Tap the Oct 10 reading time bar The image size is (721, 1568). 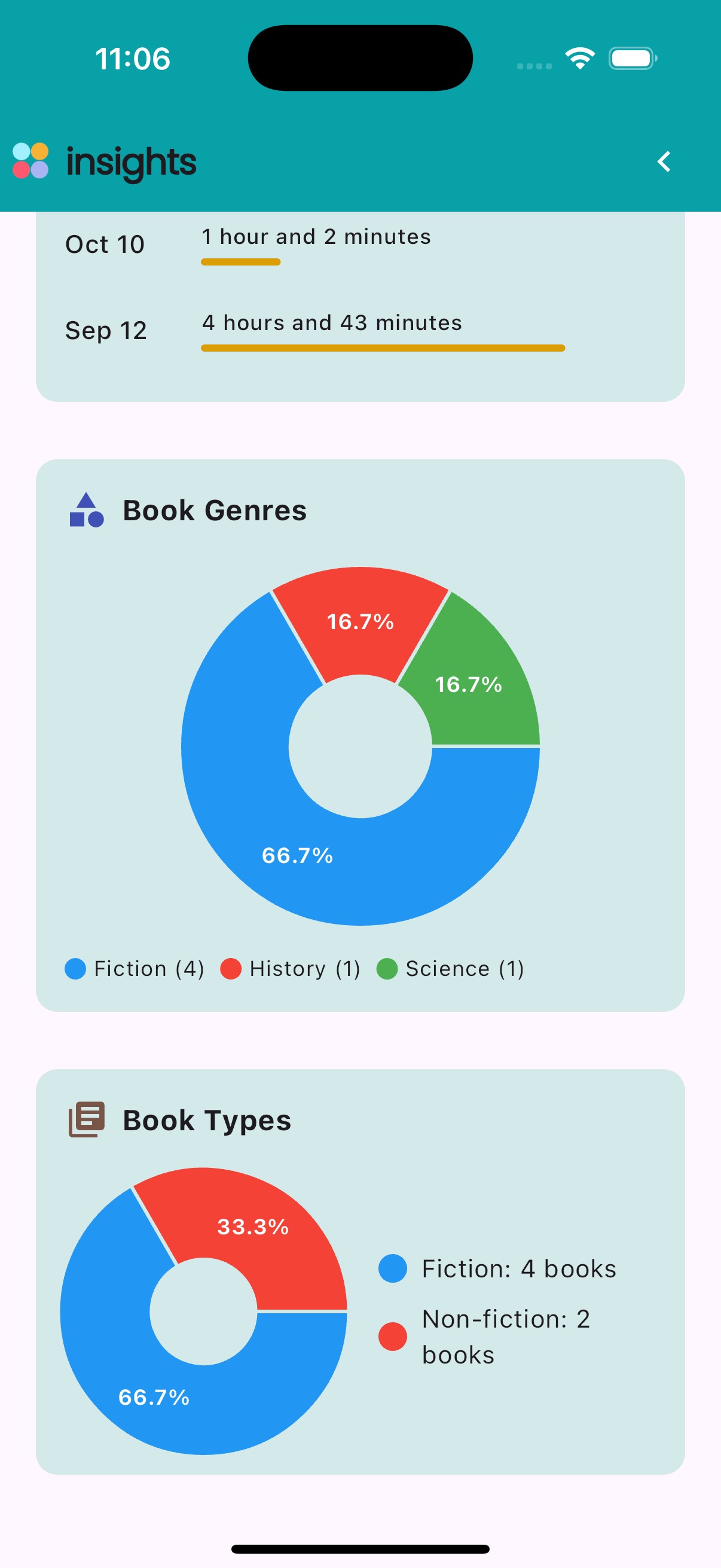241,263
